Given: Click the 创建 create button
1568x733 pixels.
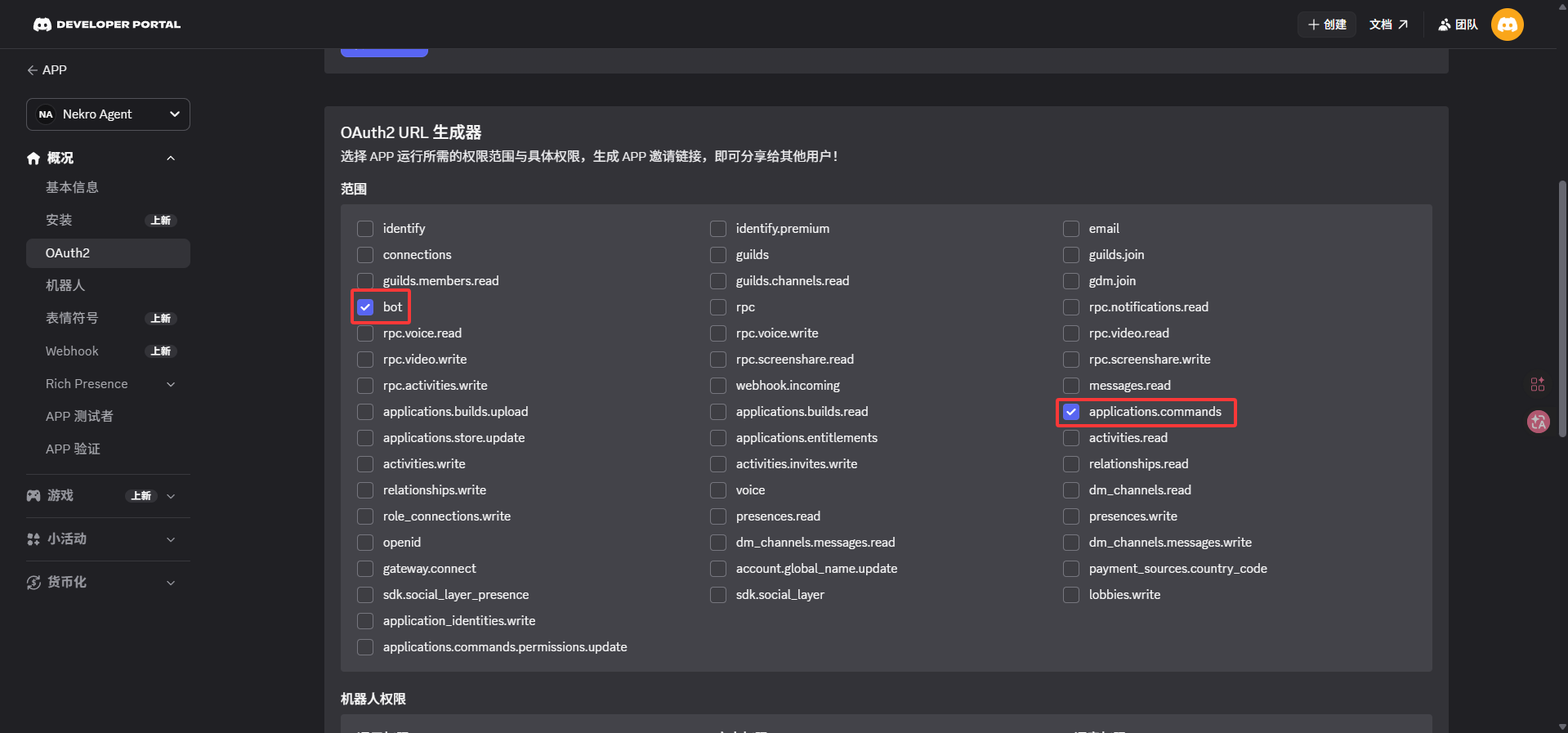Looking at the screenshot, I should [x=1326, y=25].
